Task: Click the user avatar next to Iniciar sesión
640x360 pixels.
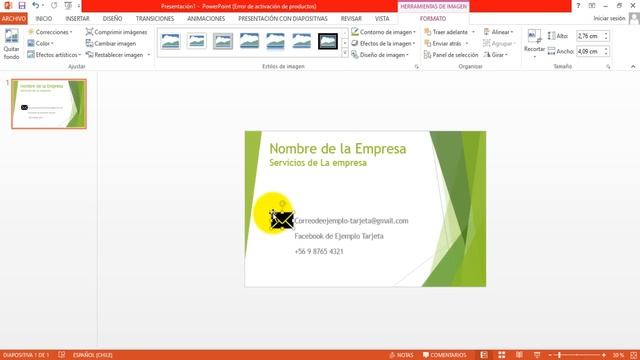Action: pyautogui.click(x=634, y=18)
